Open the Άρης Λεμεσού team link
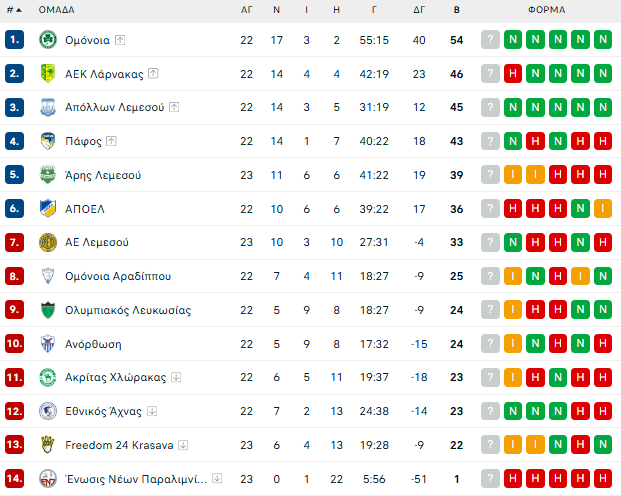 [x=102, y=175]
